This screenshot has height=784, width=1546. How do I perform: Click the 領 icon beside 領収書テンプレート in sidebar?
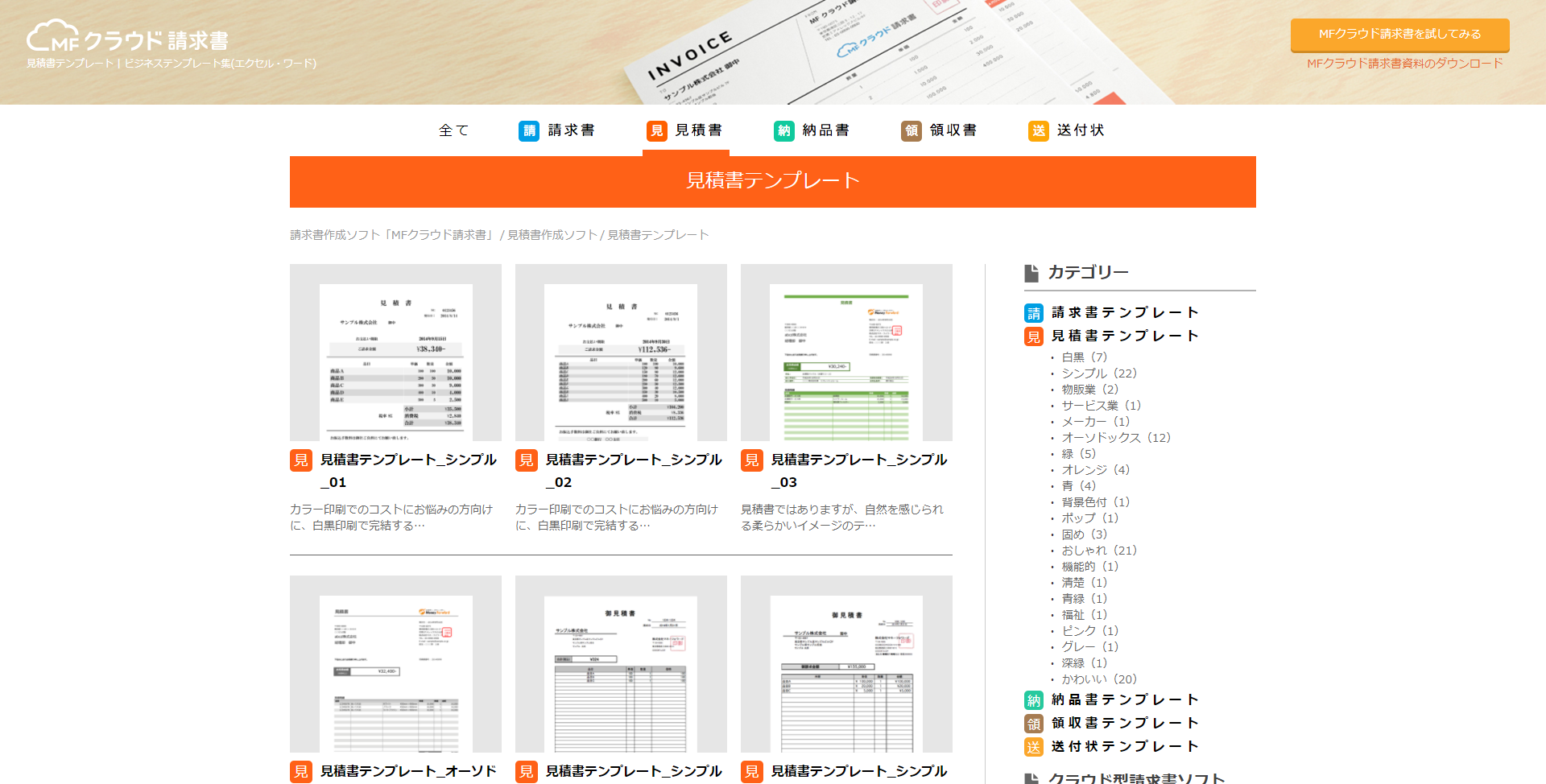click(x=1033, y=723)
